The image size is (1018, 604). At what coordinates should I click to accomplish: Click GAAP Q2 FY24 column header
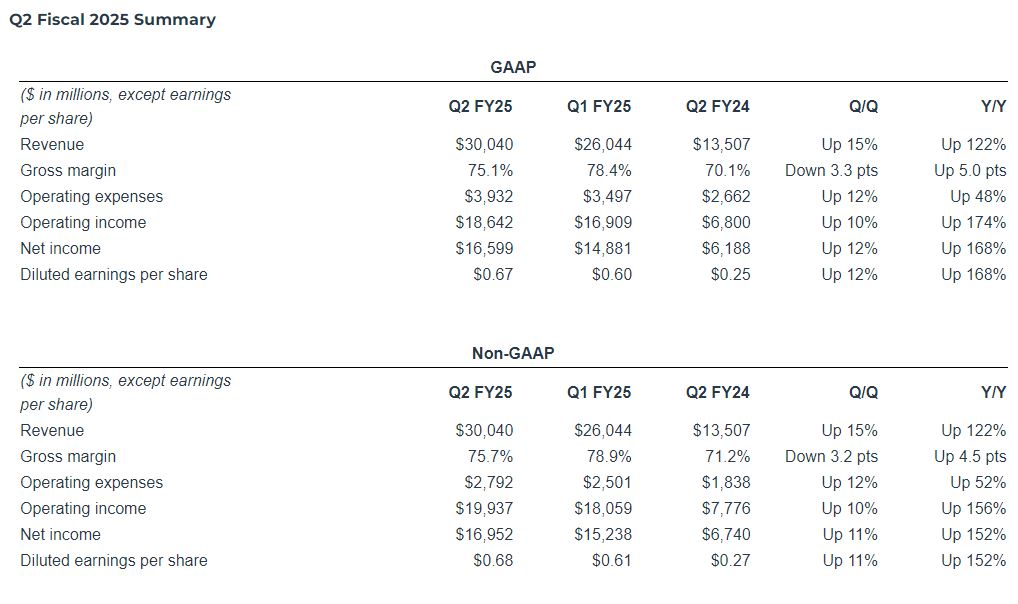pos(717,106)
